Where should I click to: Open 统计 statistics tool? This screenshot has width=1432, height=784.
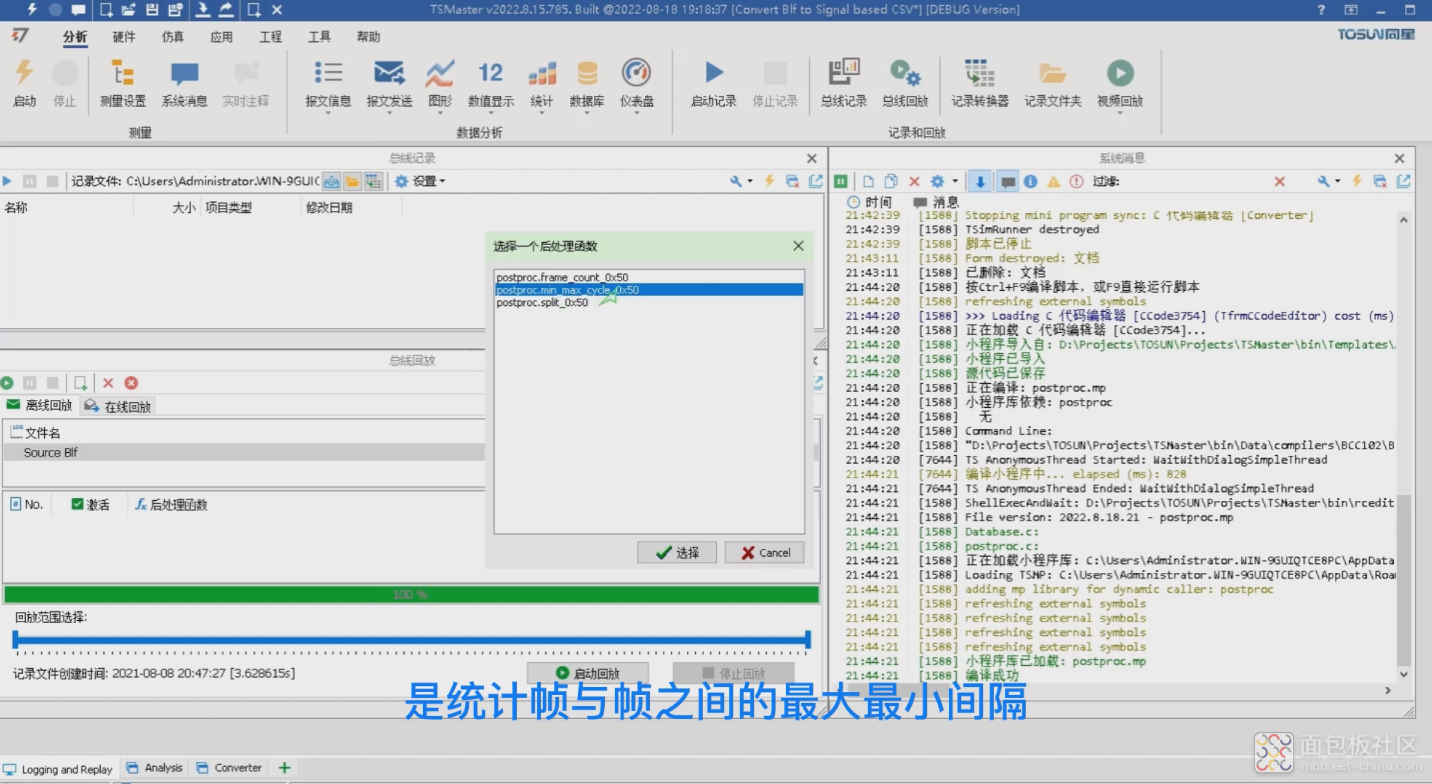542,83
